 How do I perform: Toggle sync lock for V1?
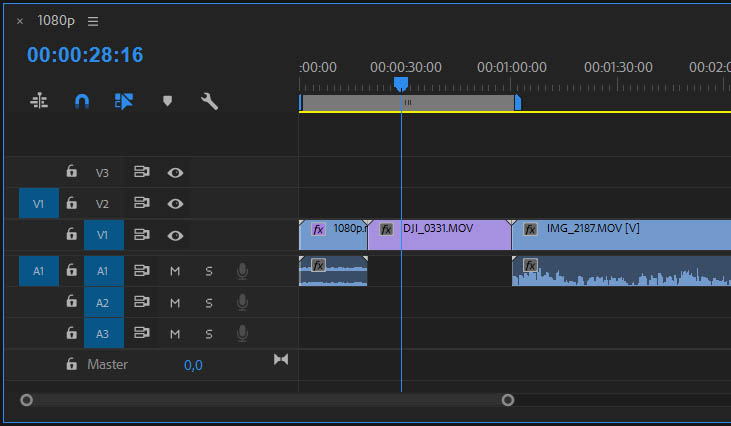[x=141, y=234]
